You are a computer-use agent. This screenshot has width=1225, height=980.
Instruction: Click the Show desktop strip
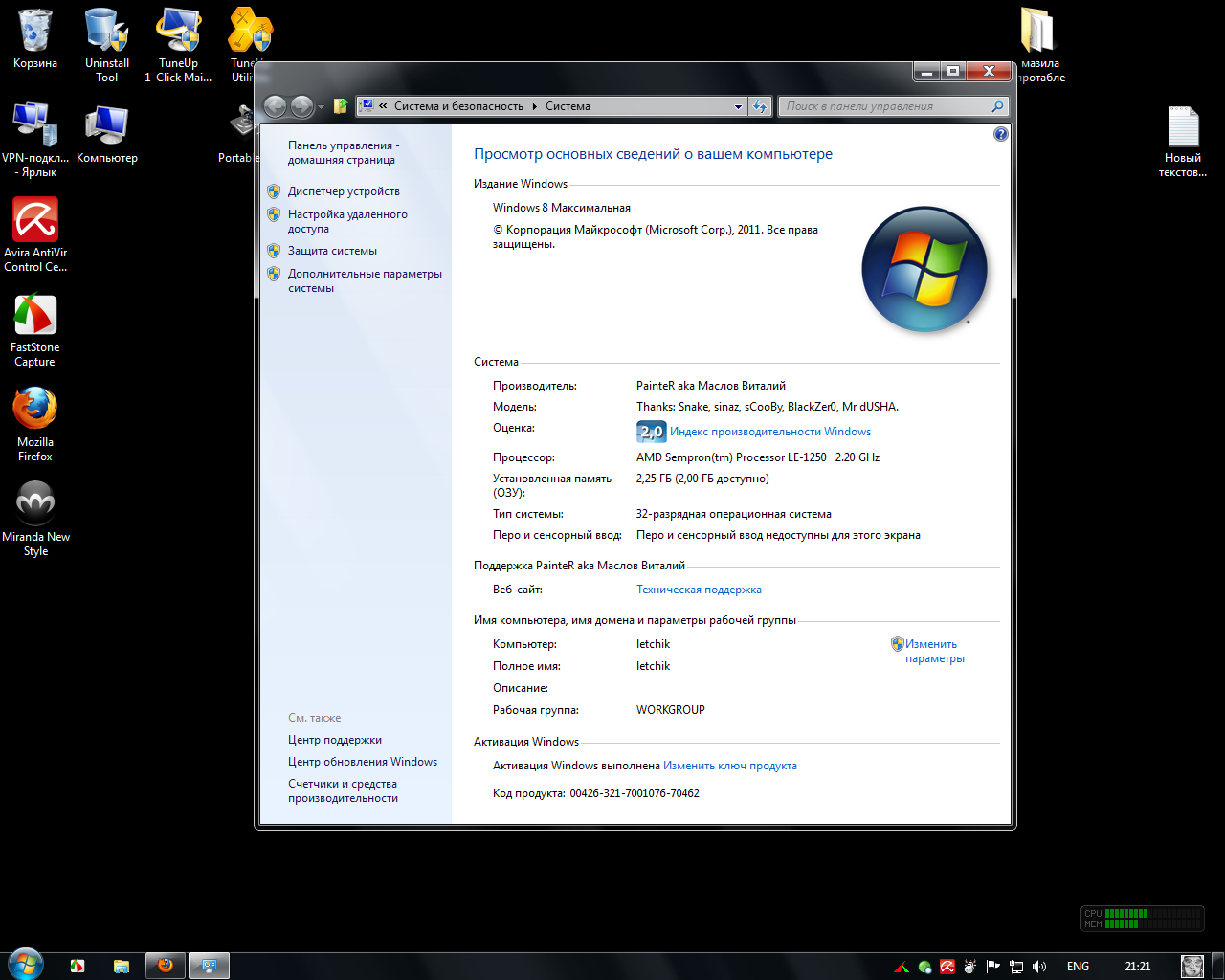click(x=1217, y=967)
